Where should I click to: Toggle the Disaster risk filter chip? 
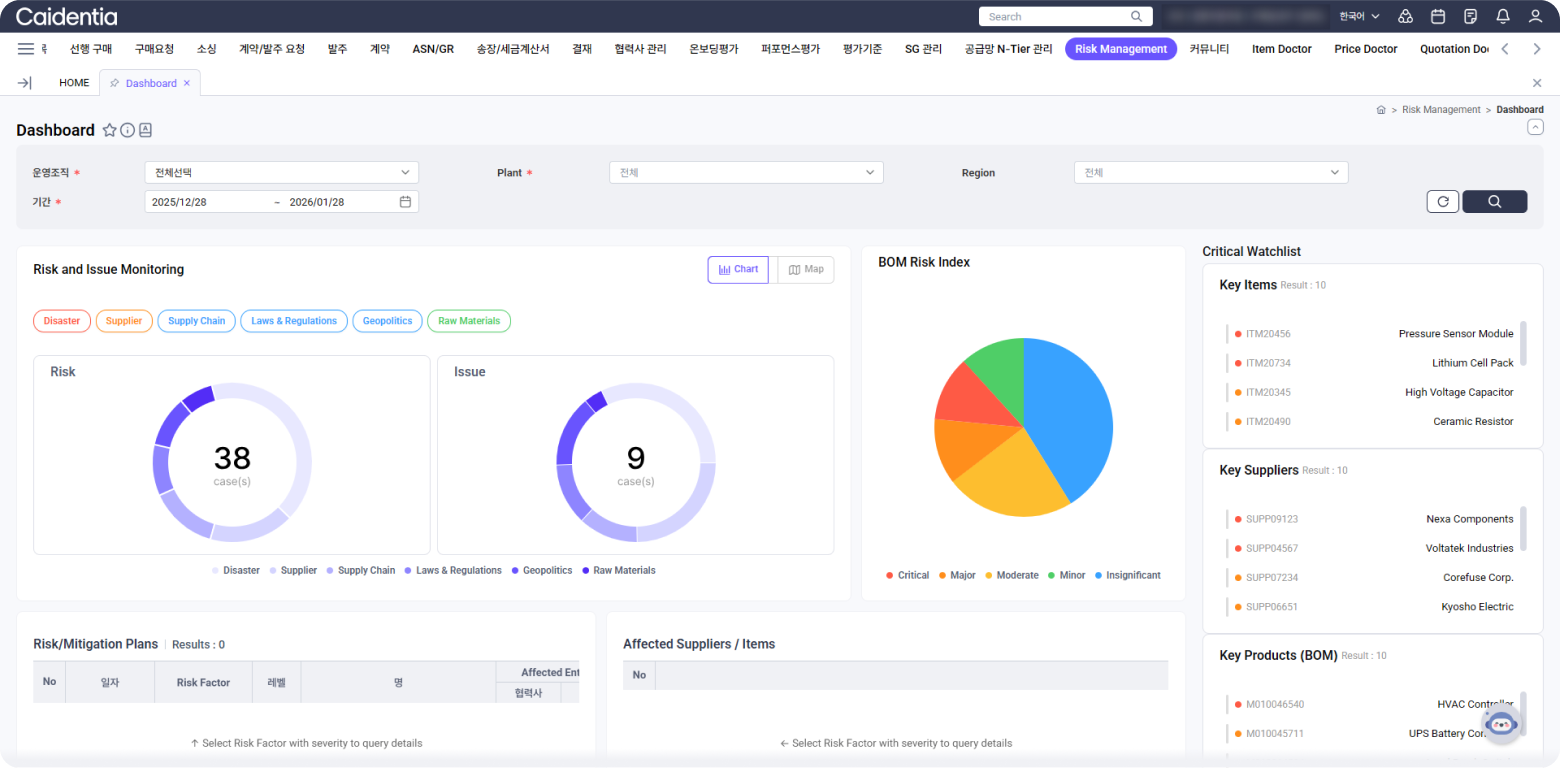tap(62, 321)
